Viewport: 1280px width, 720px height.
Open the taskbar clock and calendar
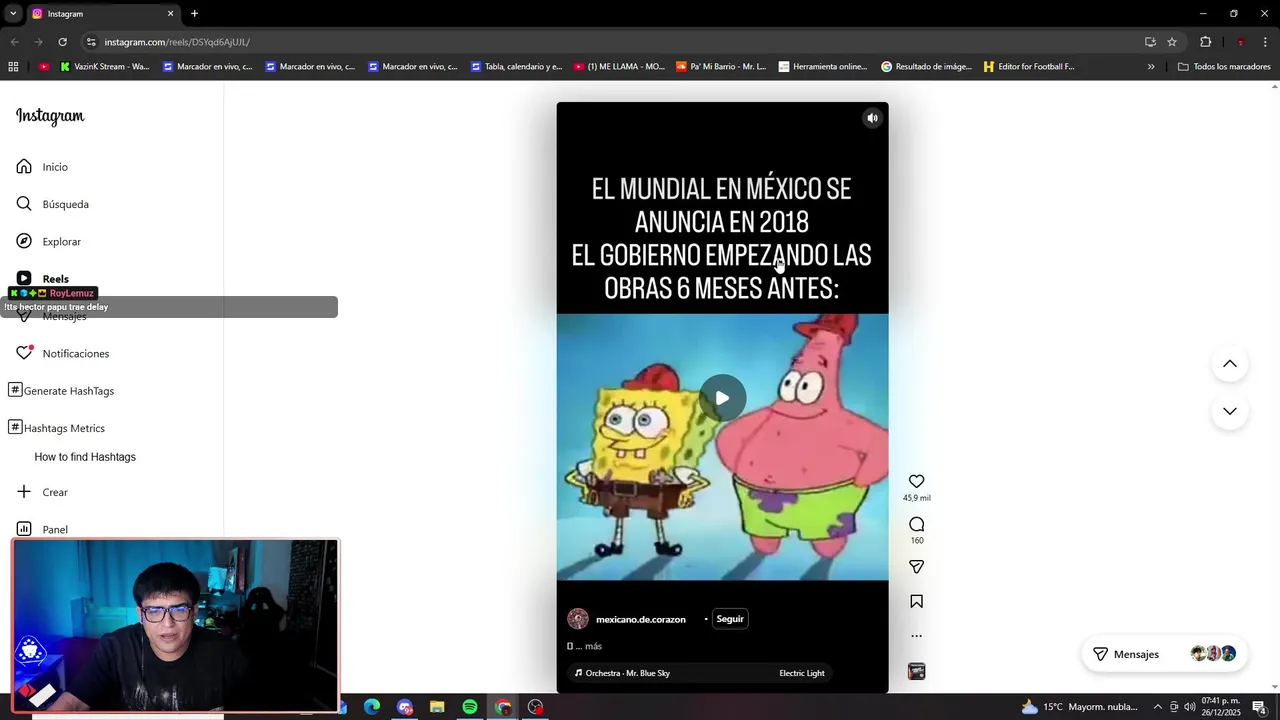[1221, 707]
